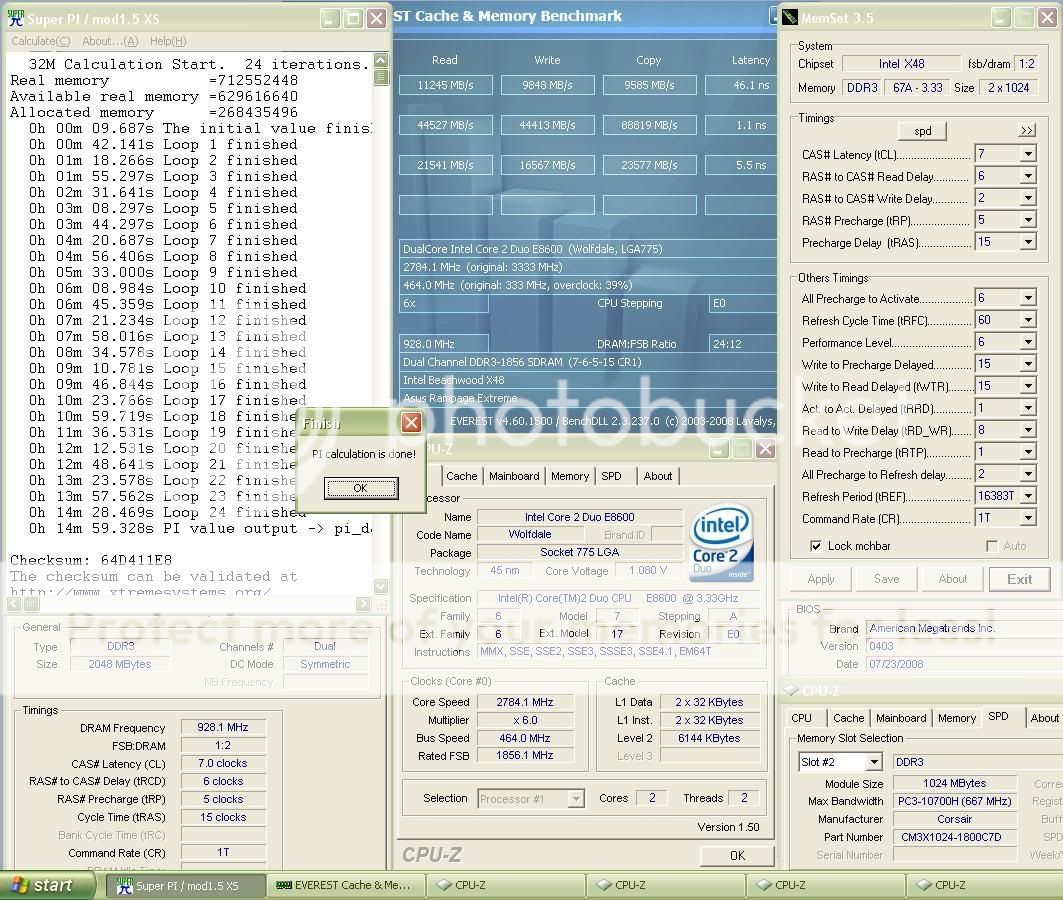Open the About tab in the Memory Slot CPU-Z window

pos(1044,718)
